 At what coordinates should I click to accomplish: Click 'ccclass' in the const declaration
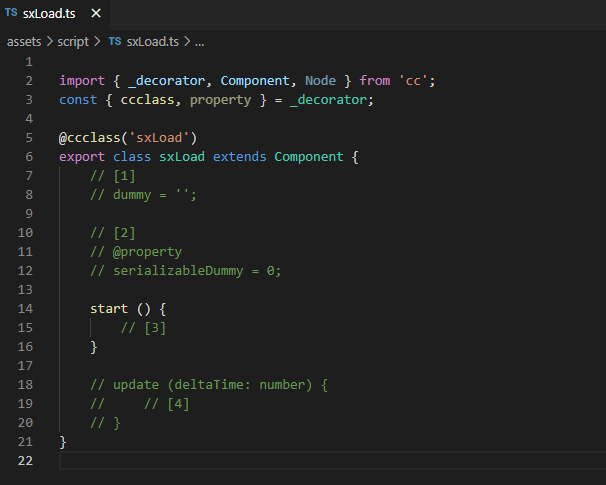click(147, 100)
